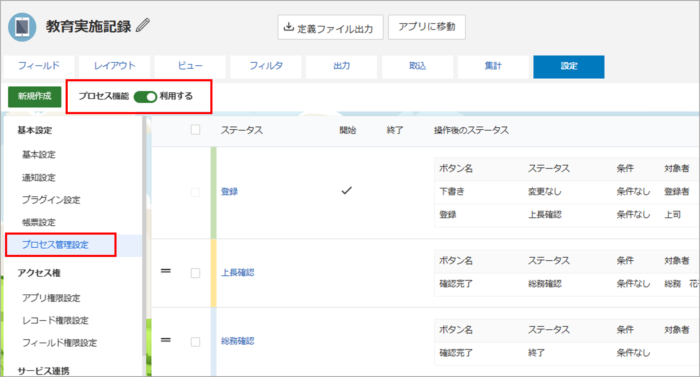Image resolution: width=700 pixels, height=377 pixels.
Task: Click the 定義ファイル出力 button
Action: point(330,28)
